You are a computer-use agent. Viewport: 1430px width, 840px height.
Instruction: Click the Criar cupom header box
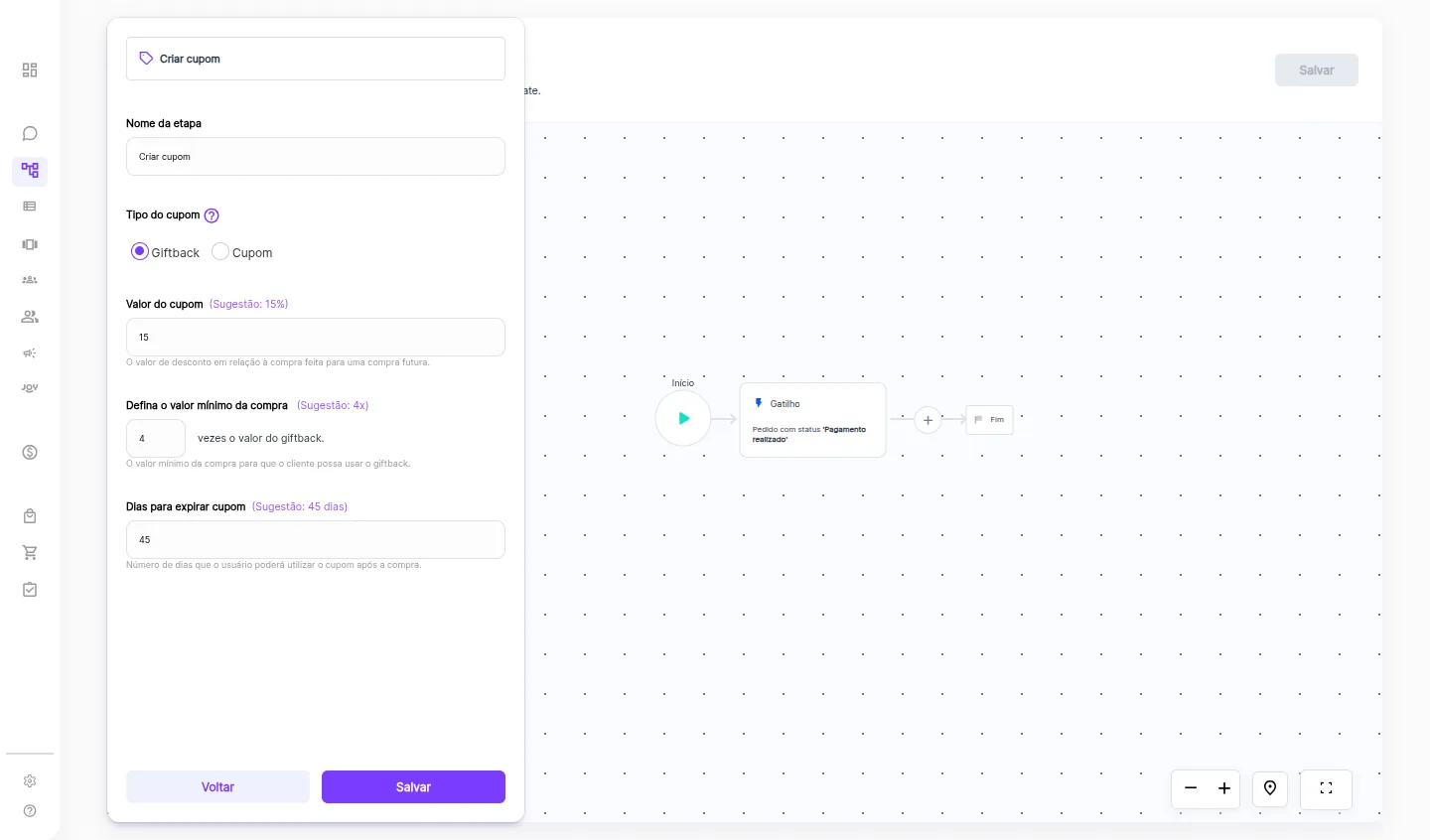click(316, 59)
